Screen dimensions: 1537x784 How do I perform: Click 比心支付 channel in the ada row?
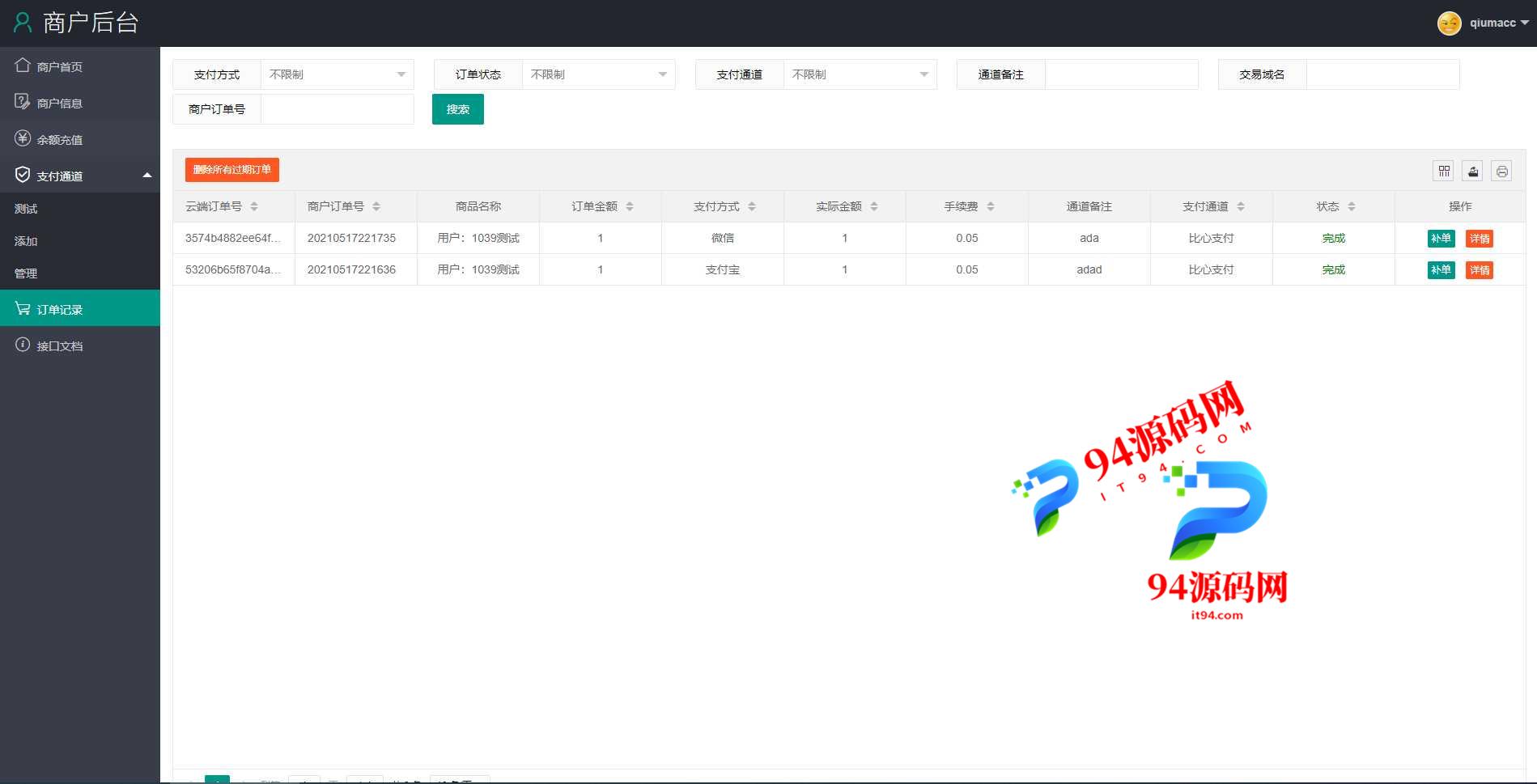1211,238
